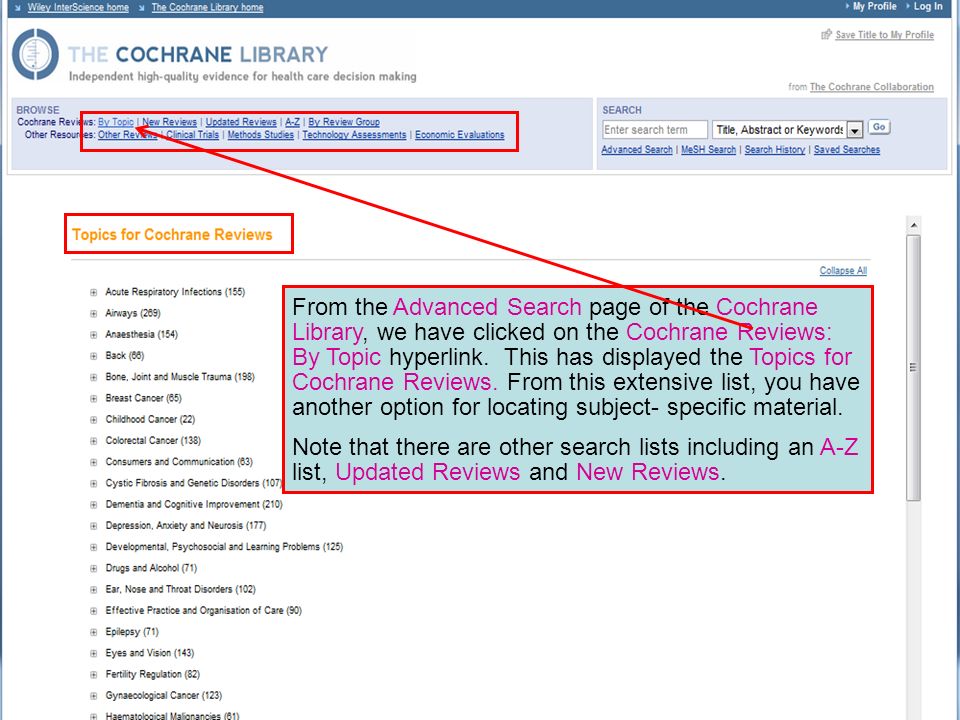Click the Save Title to My Profile icon
This screenshot has width=960, height=720.
coord(826,34)
